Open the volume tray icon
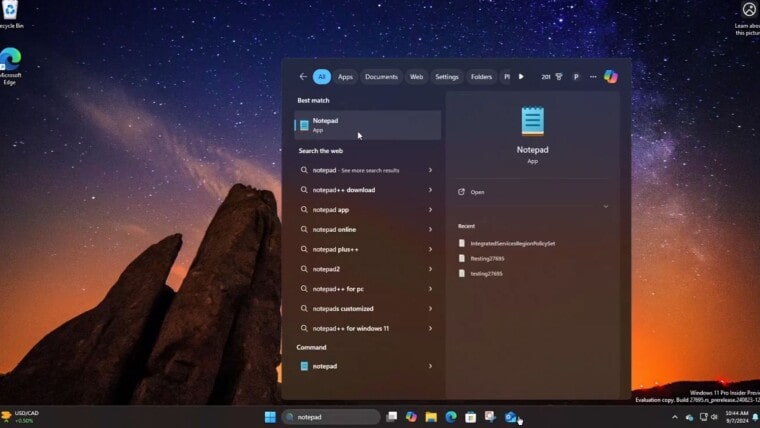 tap(714, 417)
